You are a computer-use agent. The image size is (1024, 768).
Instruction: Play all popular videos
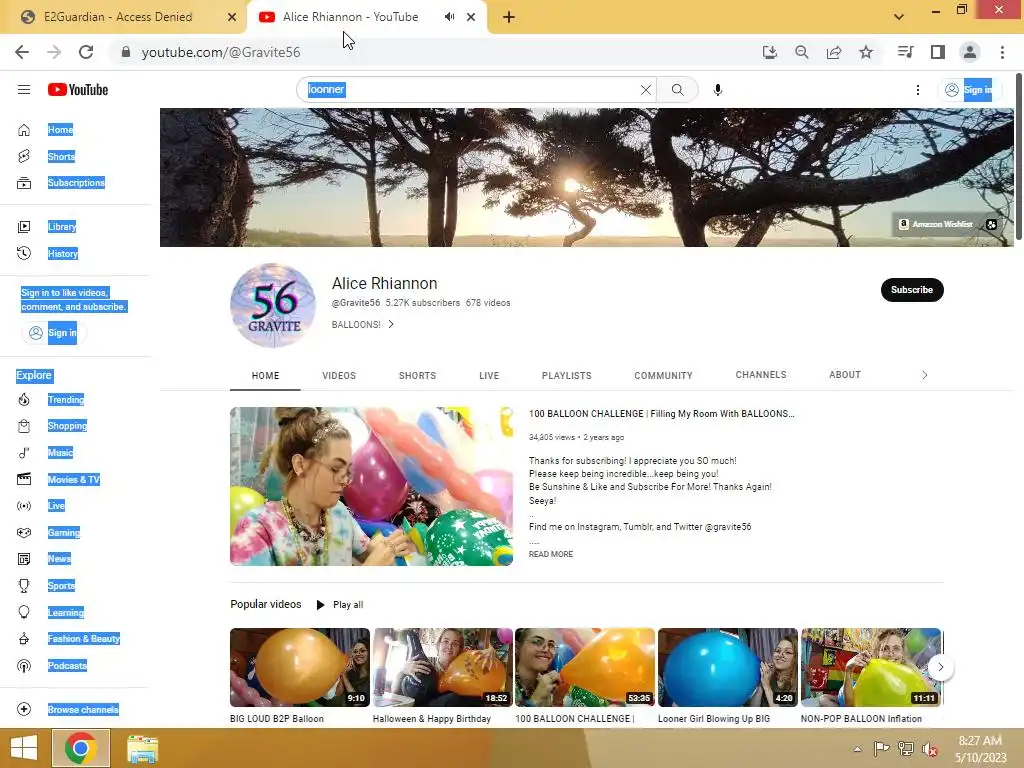point(340,605)
